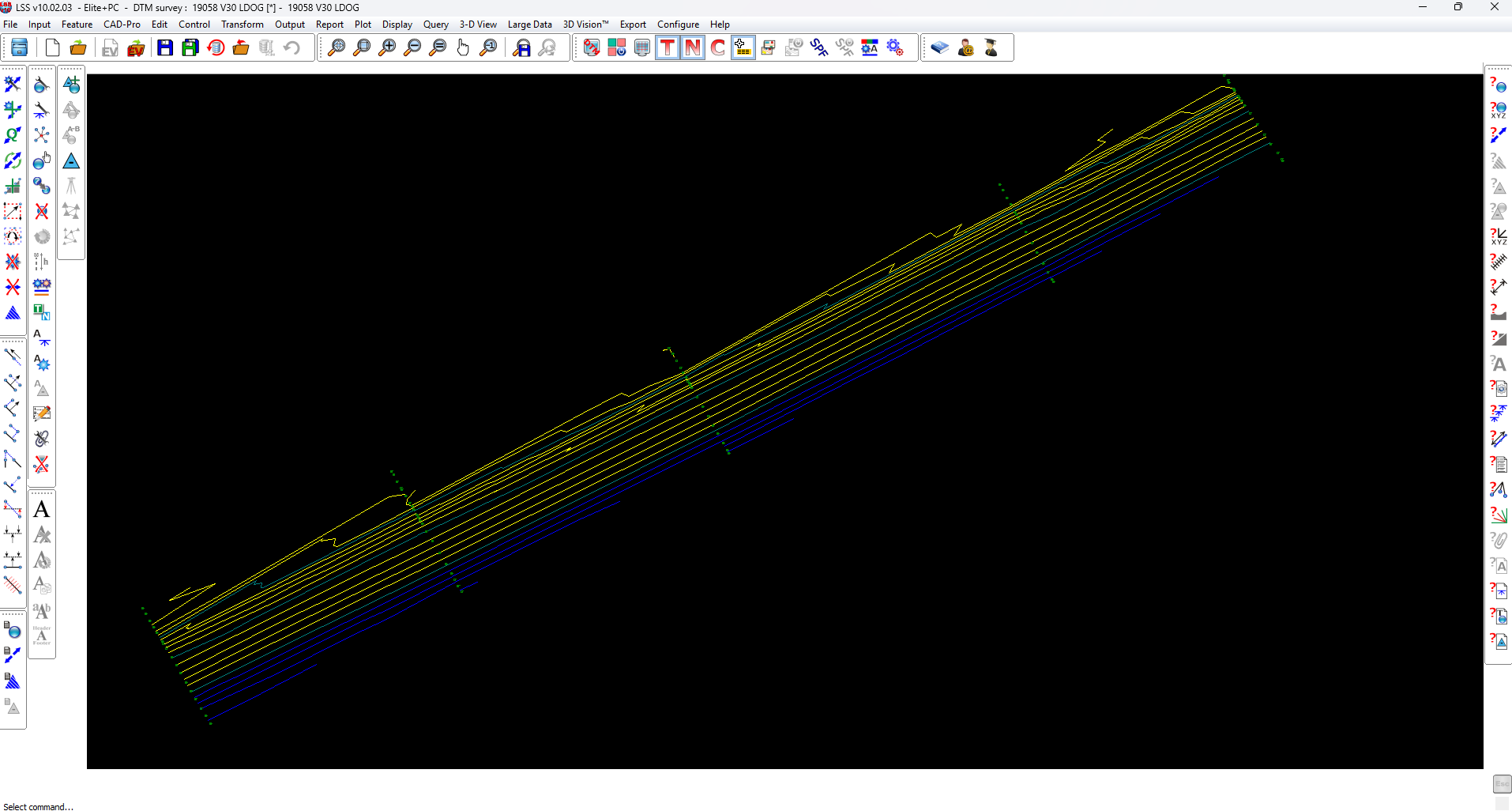Open the Large Data menu
1512x811 pixels.
point(529,25)
